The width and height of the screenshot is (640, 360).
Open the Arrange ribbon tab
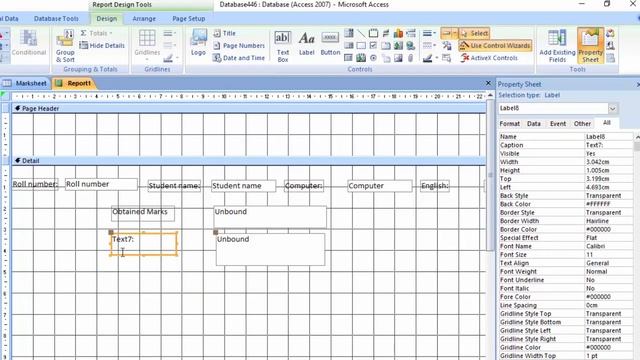pyautogui.click(x=144, y=18)
